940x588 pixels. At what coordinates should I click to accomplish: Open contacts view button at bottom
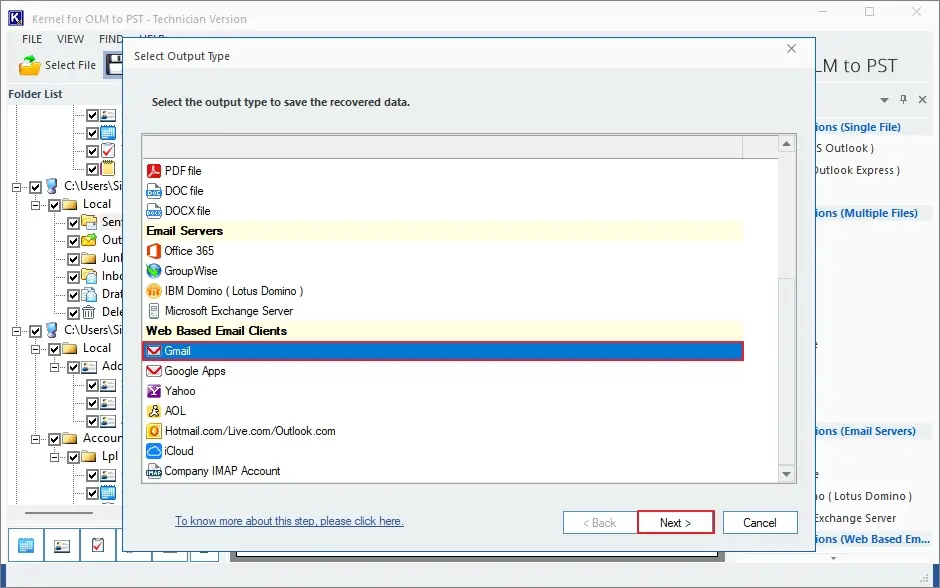(62, 545)
